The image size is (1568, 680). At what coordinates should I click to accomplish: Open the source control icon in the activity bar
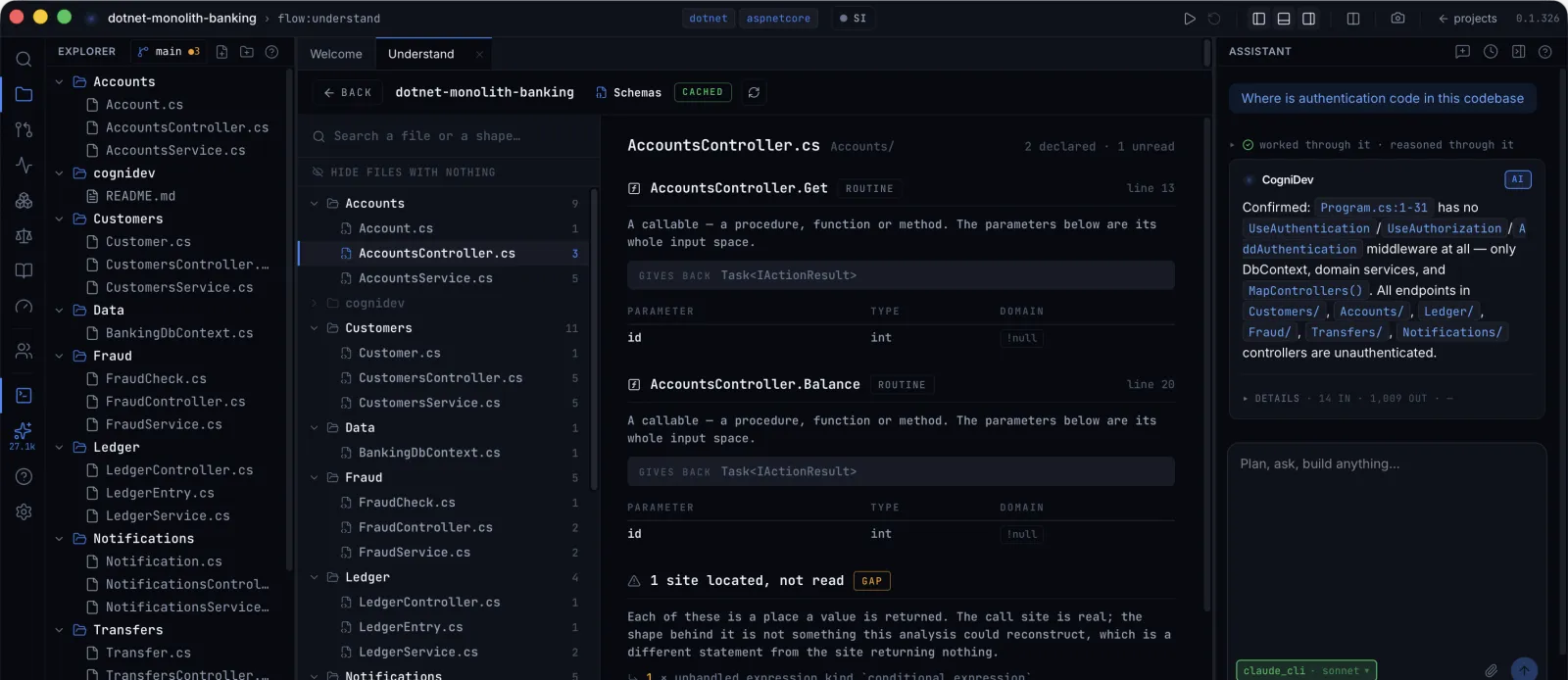tap(24, 129)
